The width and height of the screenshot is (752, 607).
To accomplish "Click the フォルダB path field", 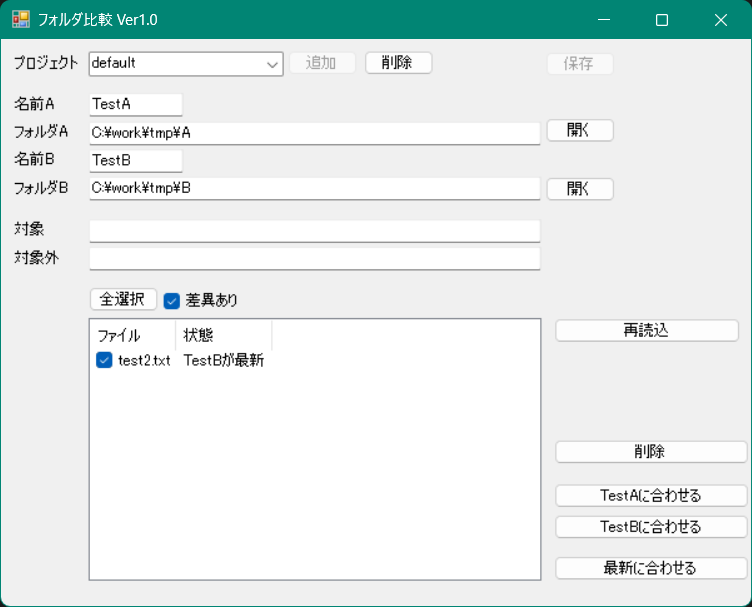I will coord(314,188).
